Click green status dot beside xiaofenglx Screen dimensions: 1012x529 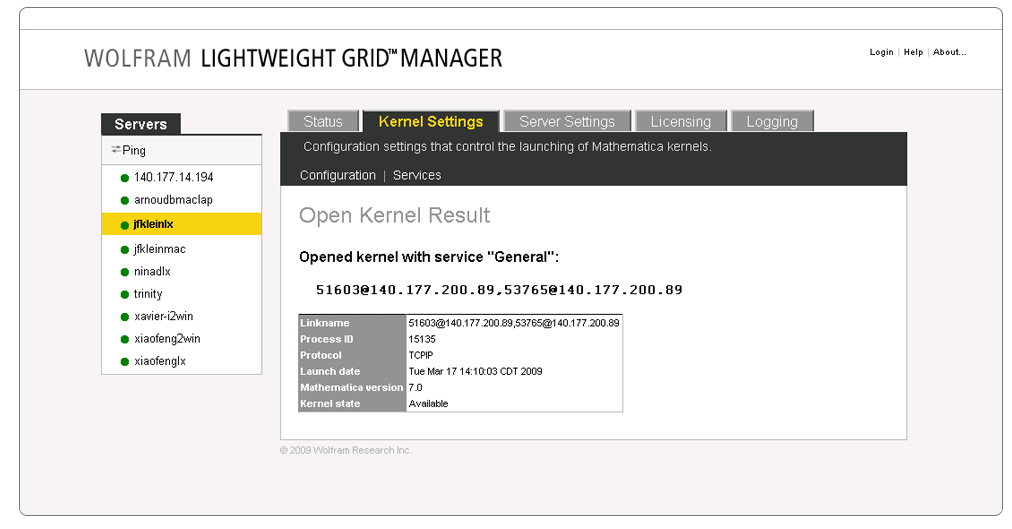(125, 362)
